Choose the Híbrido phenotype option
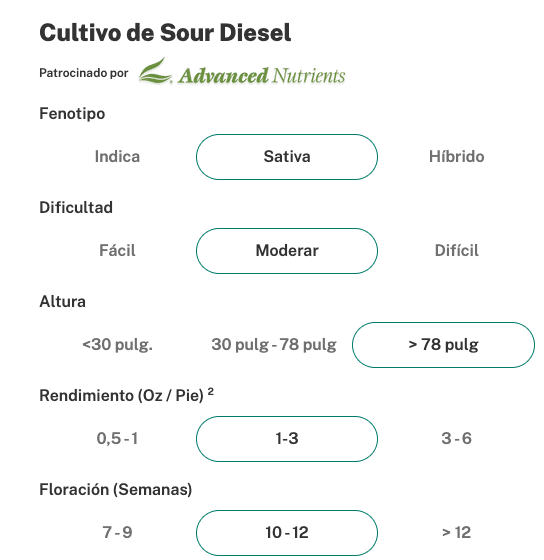The width and height of the screenshot is (544, 560). coord(456,157)
